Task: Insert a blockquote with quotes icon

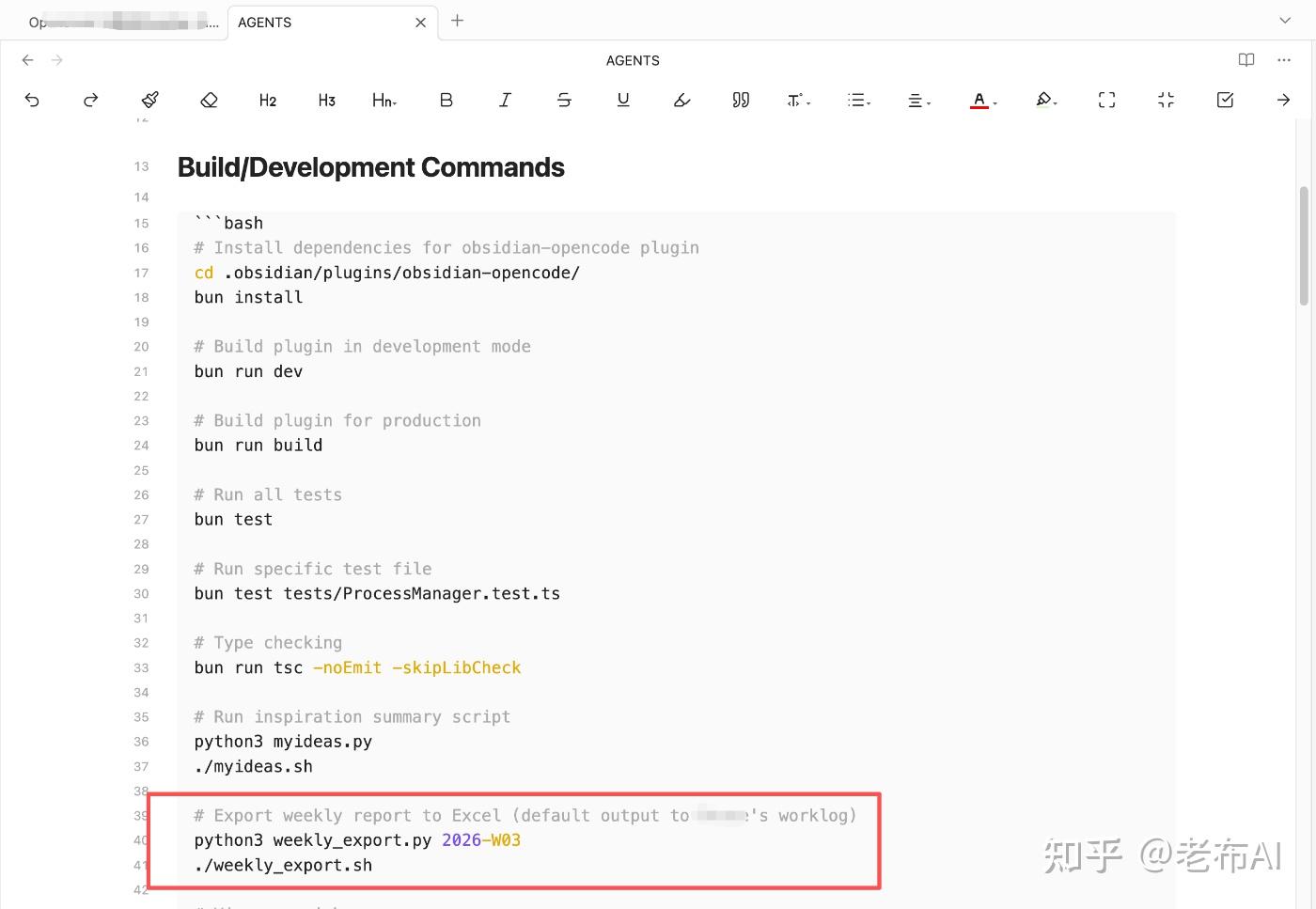Action: pyautogui.click(x=741, y=100)
